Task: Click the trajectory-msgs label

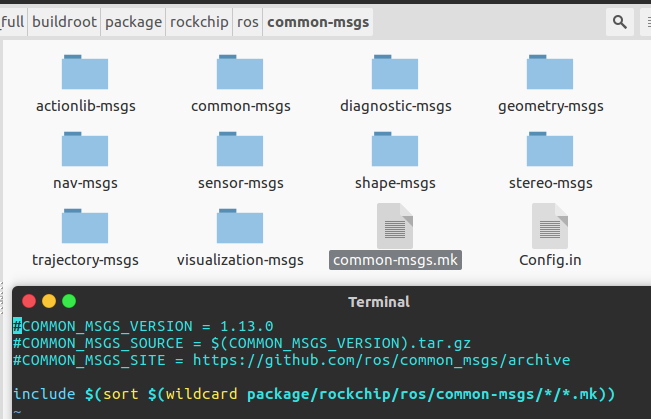Action: (85, 260)
